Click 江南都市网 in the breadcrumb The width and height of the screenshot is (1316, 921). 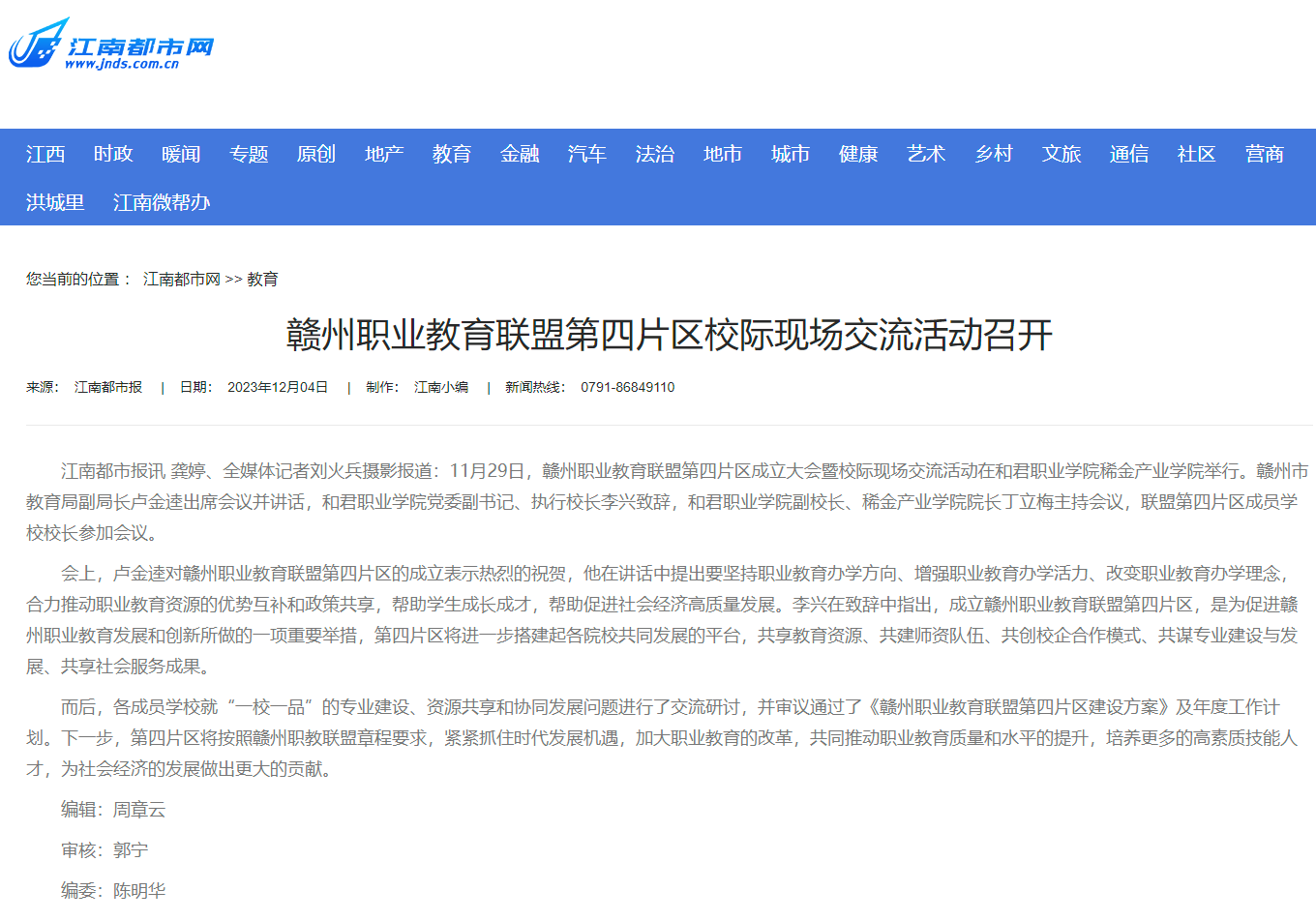(182, 279)
